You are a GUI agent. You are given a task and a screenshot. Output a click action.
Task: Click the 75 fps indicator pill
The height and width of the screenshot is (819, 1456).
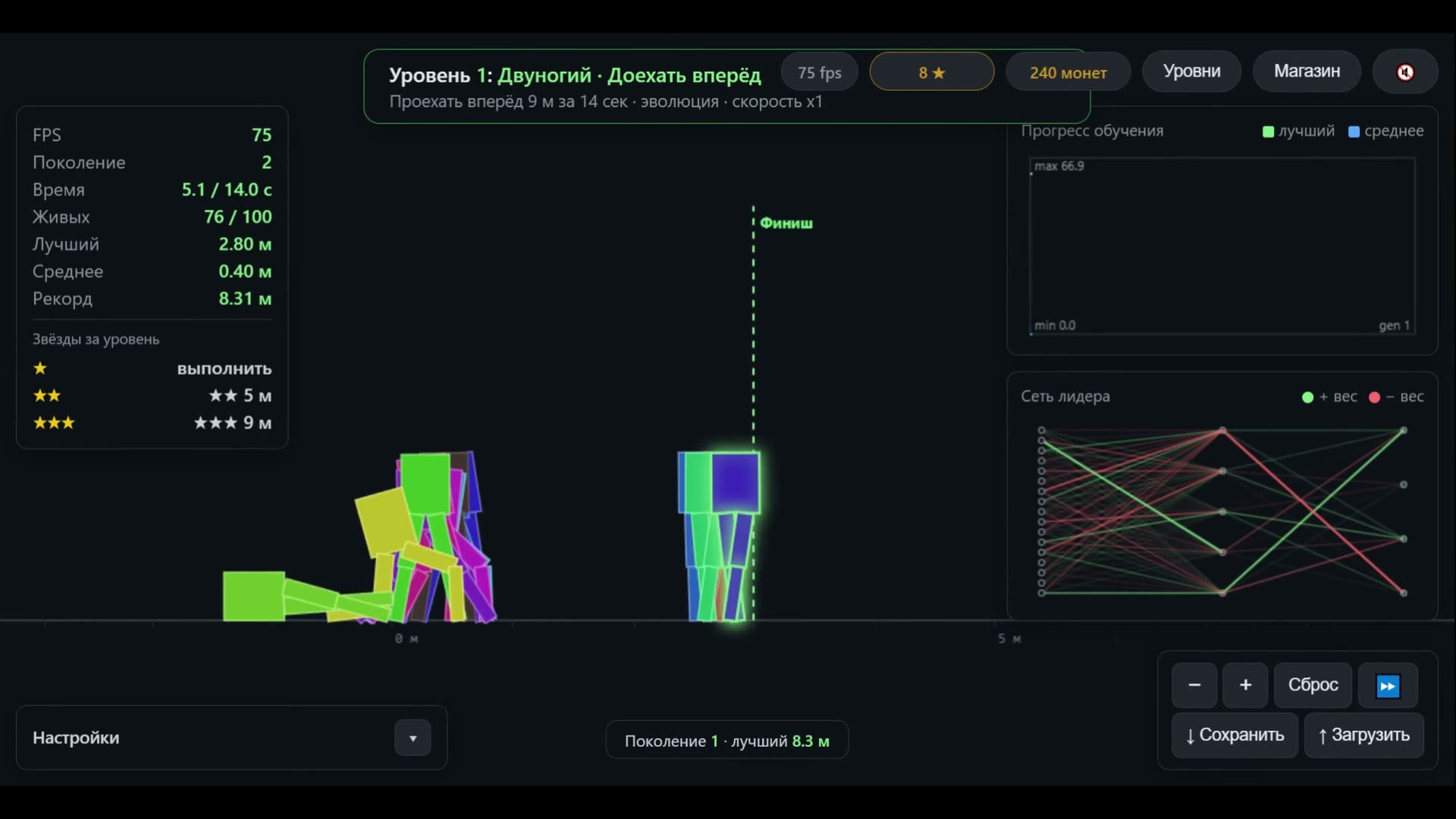819,73
